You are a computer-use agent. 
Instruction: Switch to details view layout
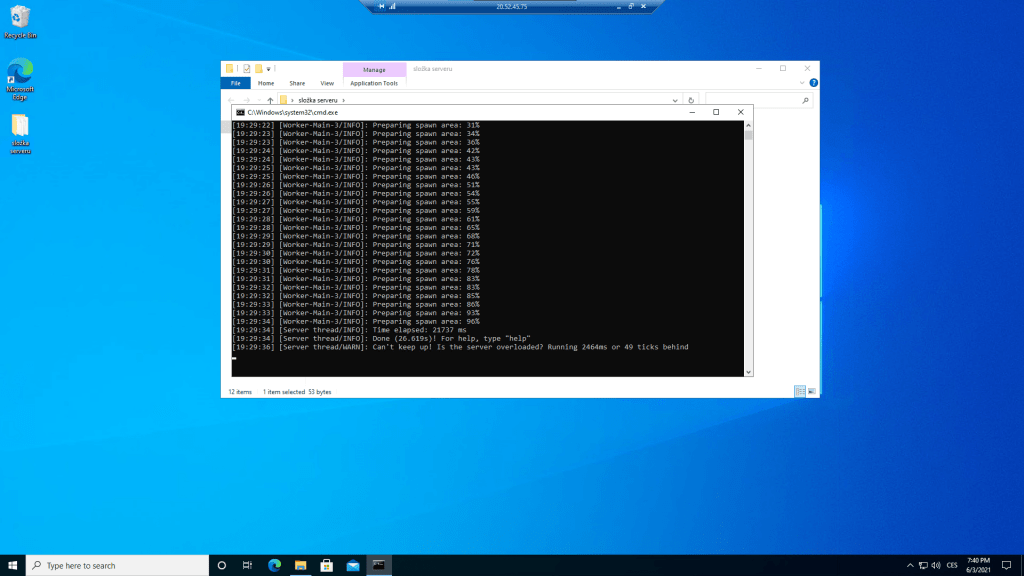tap(799, 391)
